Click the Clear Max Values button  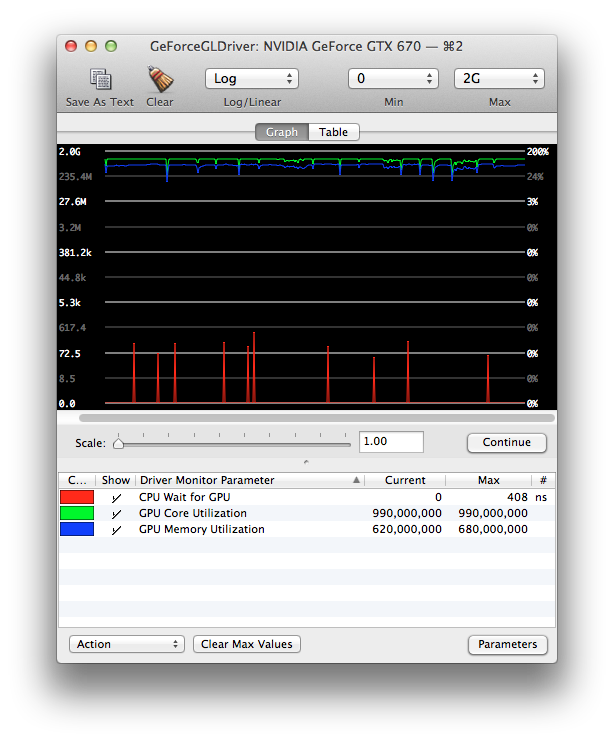click(x=246, y=644)
